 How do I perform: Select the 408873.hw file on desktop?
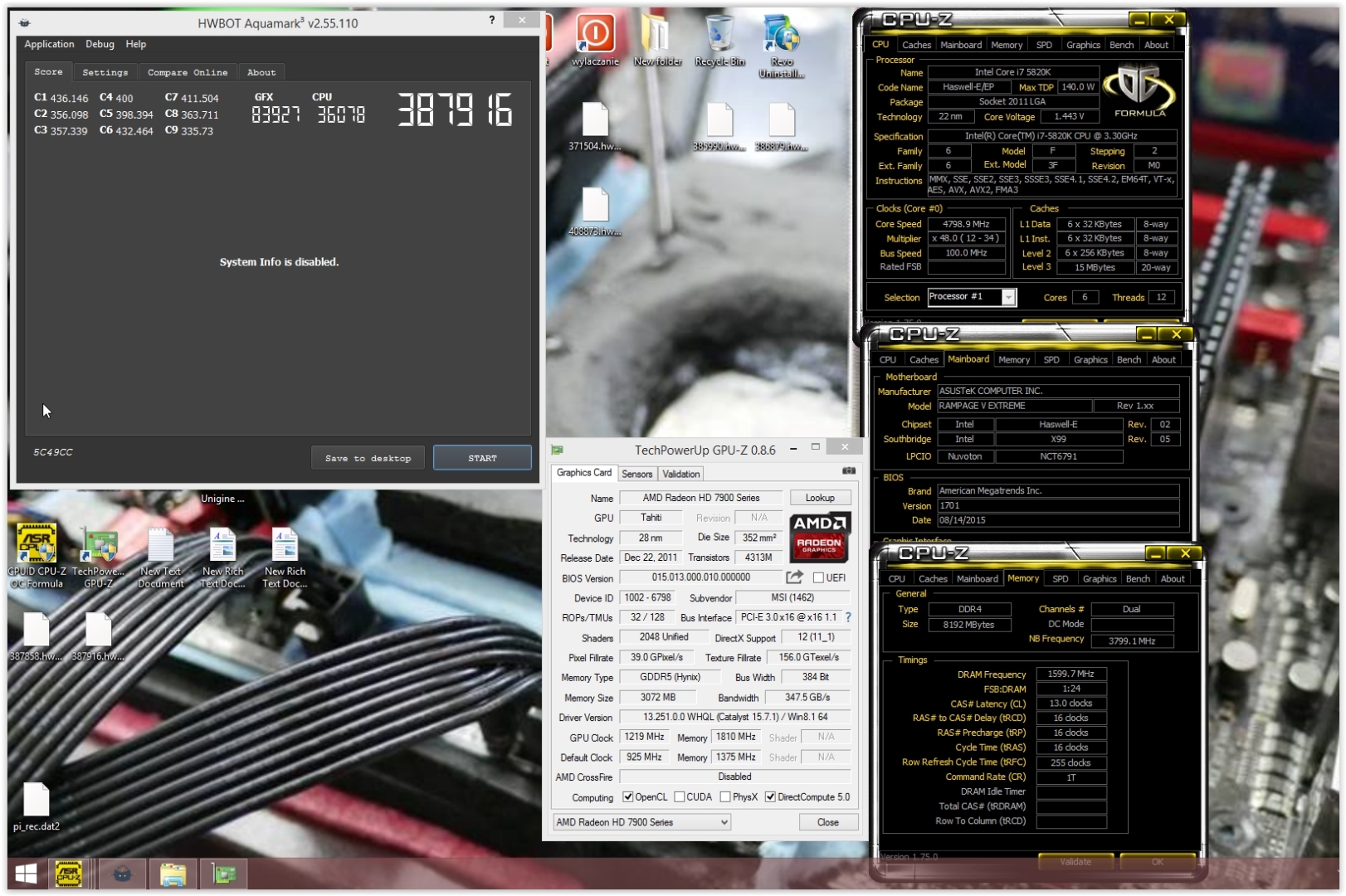[x=595, y=212]
